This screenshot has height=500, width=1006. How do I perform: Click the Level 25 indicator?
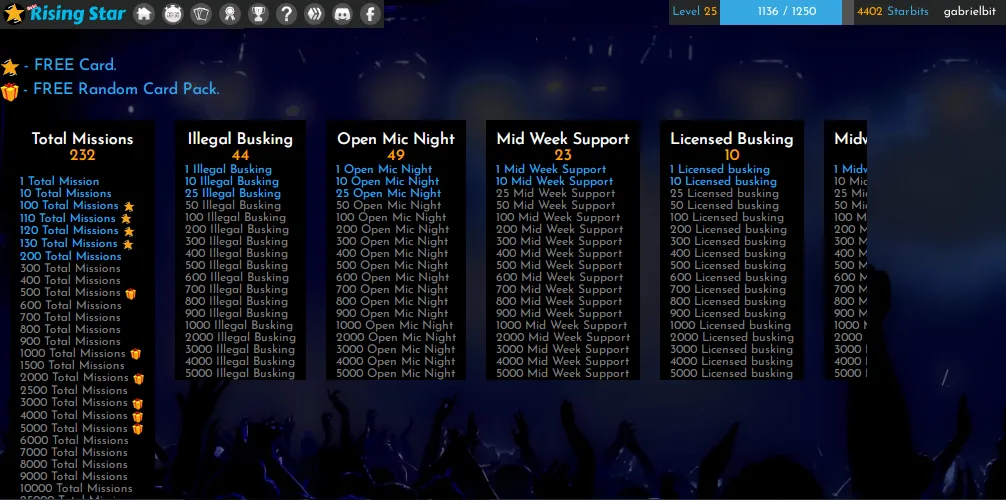[x=694, y=12]
